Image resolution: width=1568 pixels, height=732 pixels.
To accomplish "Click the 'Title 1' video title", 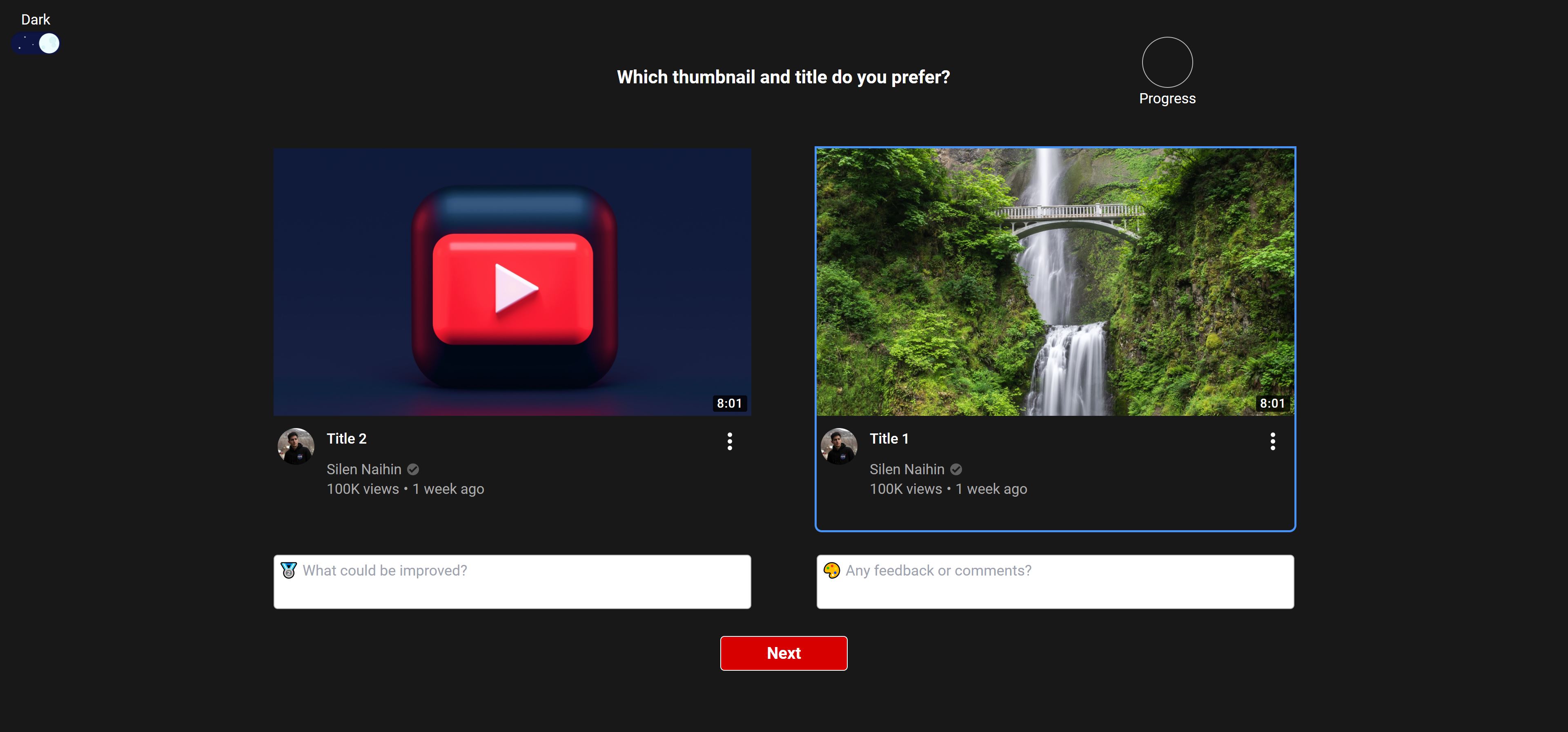I will [889, 439].
